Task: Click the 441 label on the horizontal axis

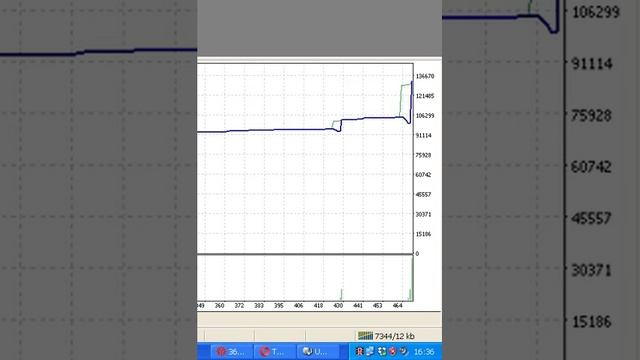Action: tap(358, 305)
